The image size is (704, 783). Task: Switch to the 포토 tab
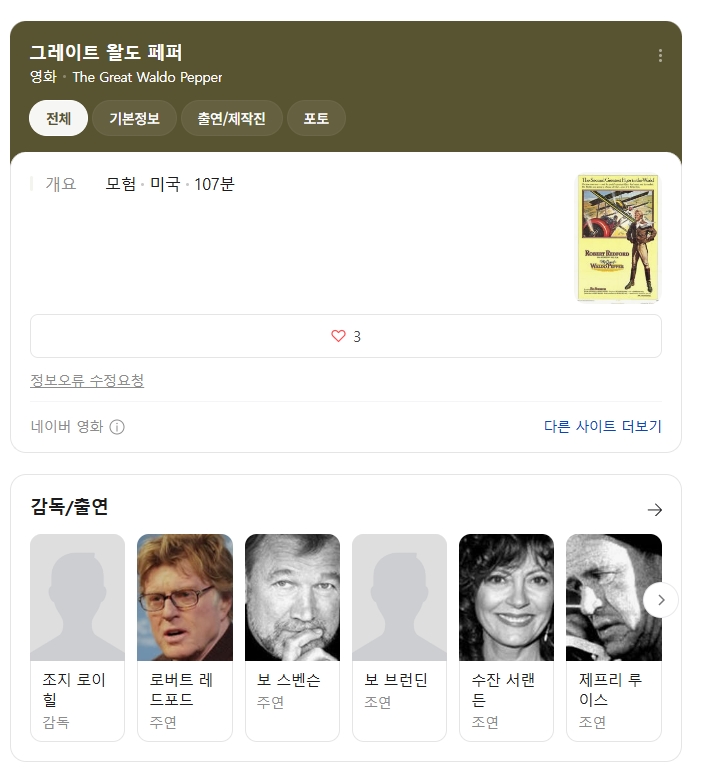[x=316, y=118]
